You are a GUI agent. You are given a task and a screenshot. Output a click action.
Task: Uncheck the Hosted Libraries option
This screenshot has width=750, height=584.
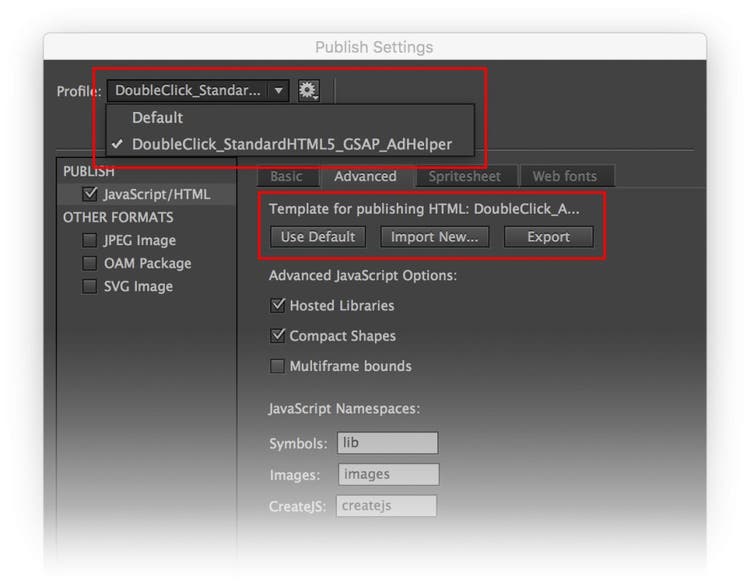pyautogui.click(x=278, y=306)
